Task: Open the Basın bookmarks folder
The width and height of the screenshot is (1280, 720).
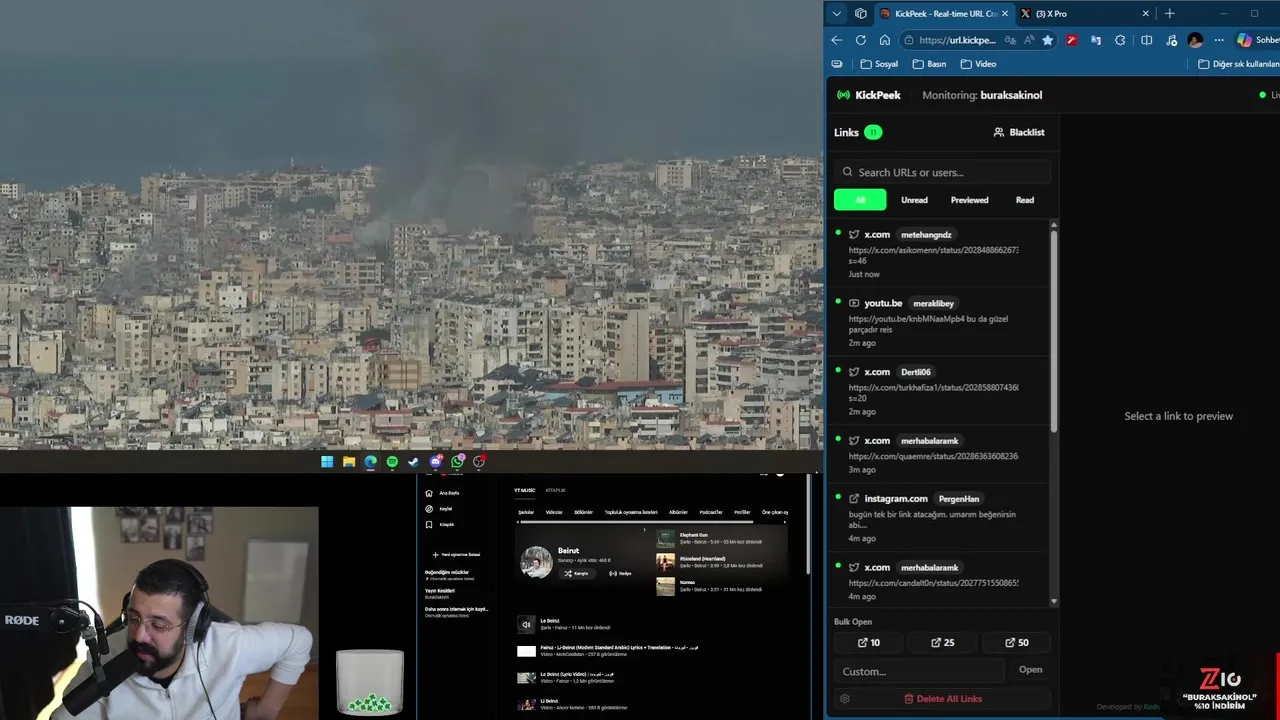Action: click(929, 64)
